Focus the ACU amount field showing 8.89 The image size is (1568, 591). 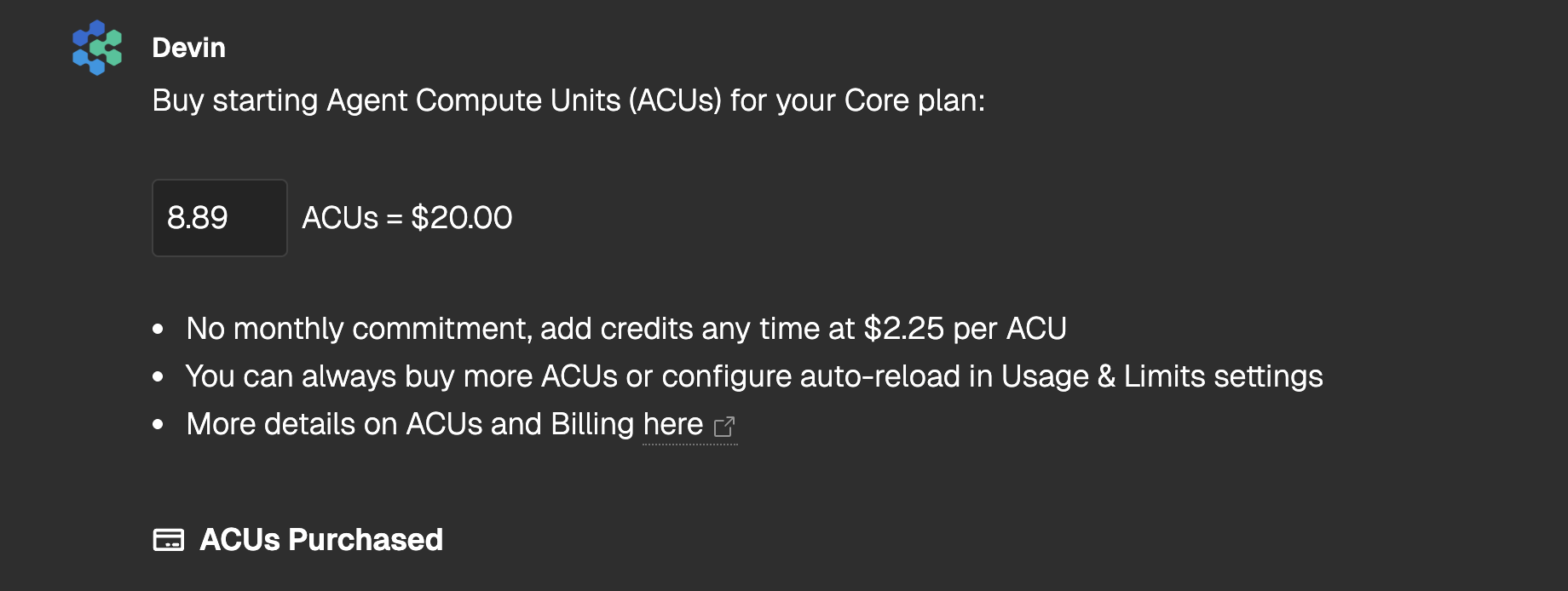pos(219,218)
